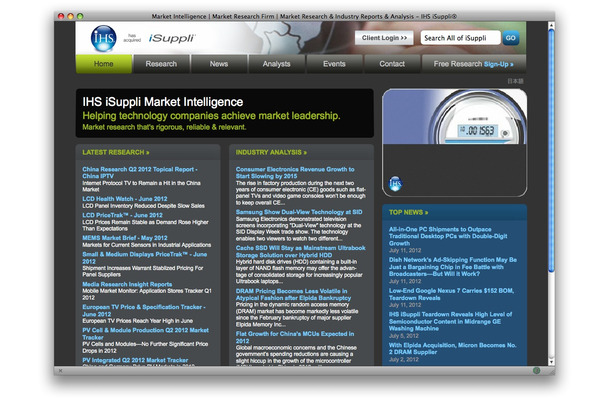The height and width of the screenshot is (400, 610).
Task: Click the smart meter banner image
Action: 454,117
